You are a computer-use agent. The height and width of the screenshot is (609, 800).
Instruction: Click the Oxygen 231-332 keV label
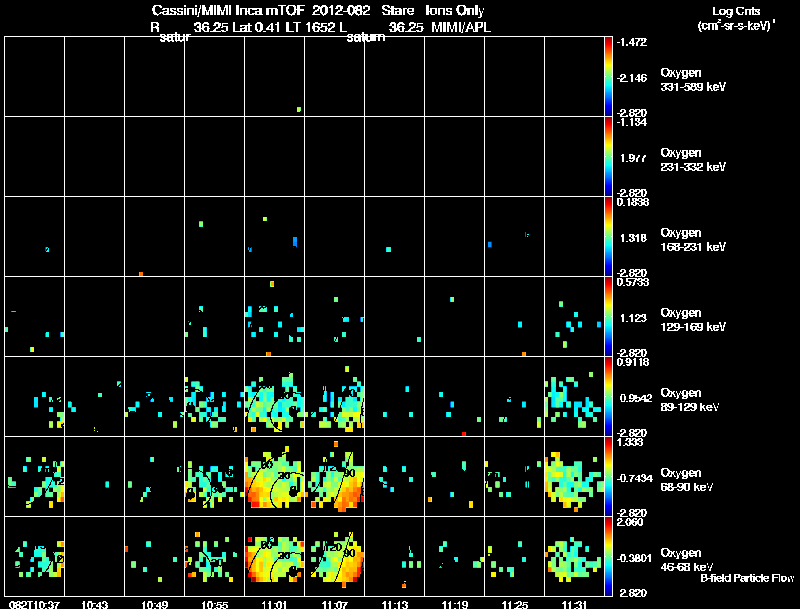(x=693, y=160)
